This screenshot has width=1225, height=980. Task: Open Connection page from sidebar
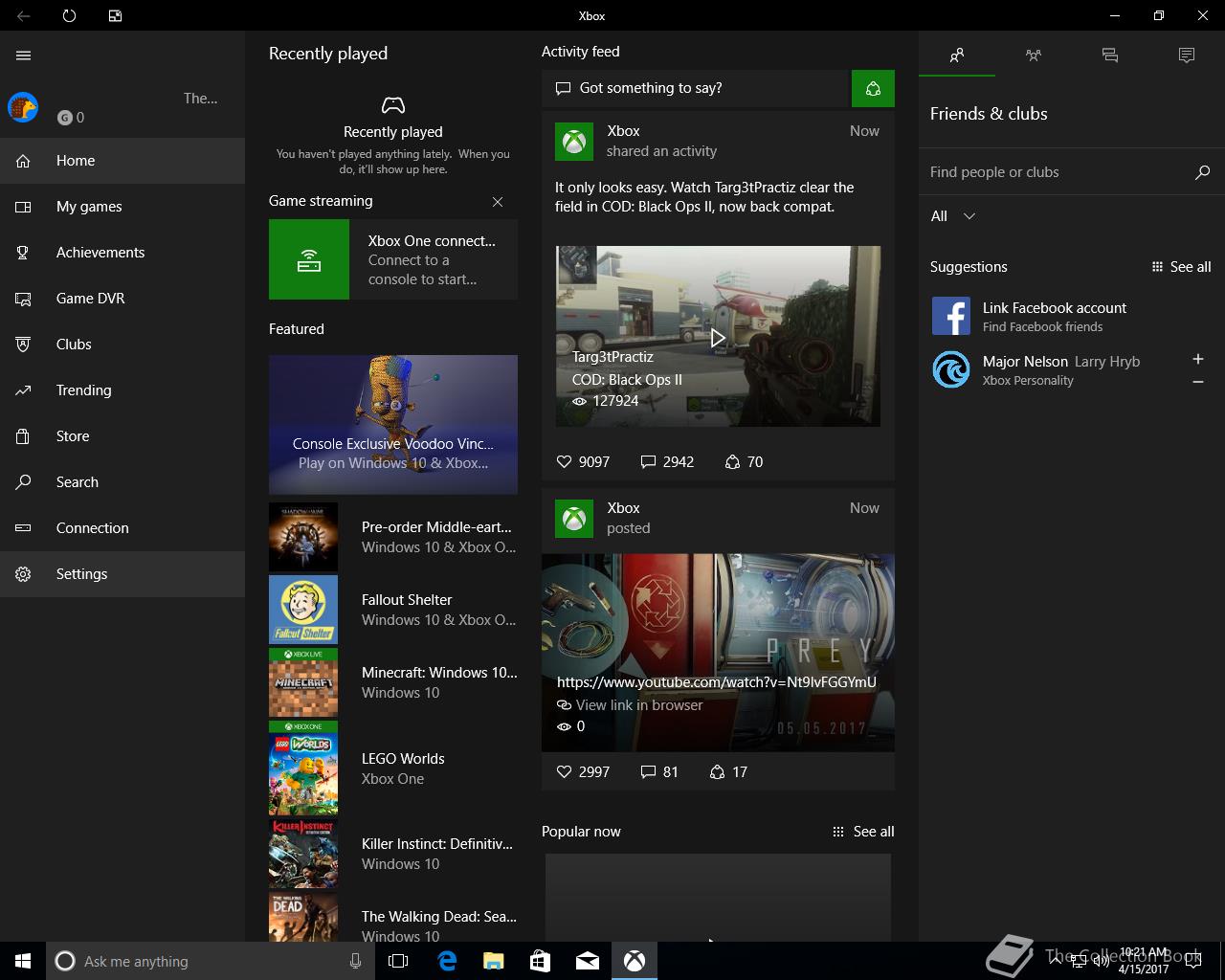point(122,528)
